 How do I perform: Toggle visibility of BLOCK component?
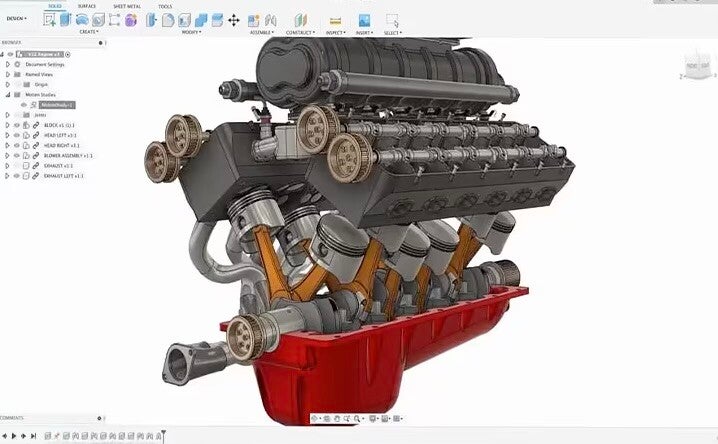click(17, 125)
